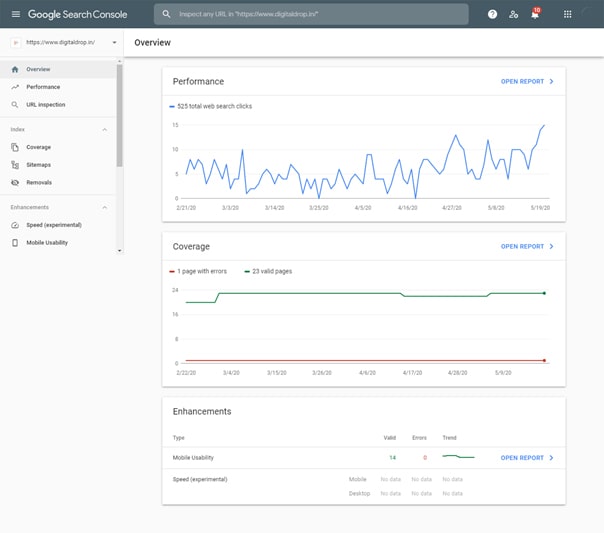Screen dimensions: 604x533
Task: Click the Errors column header
Action: pyautogui.click(x=419, y=438)
